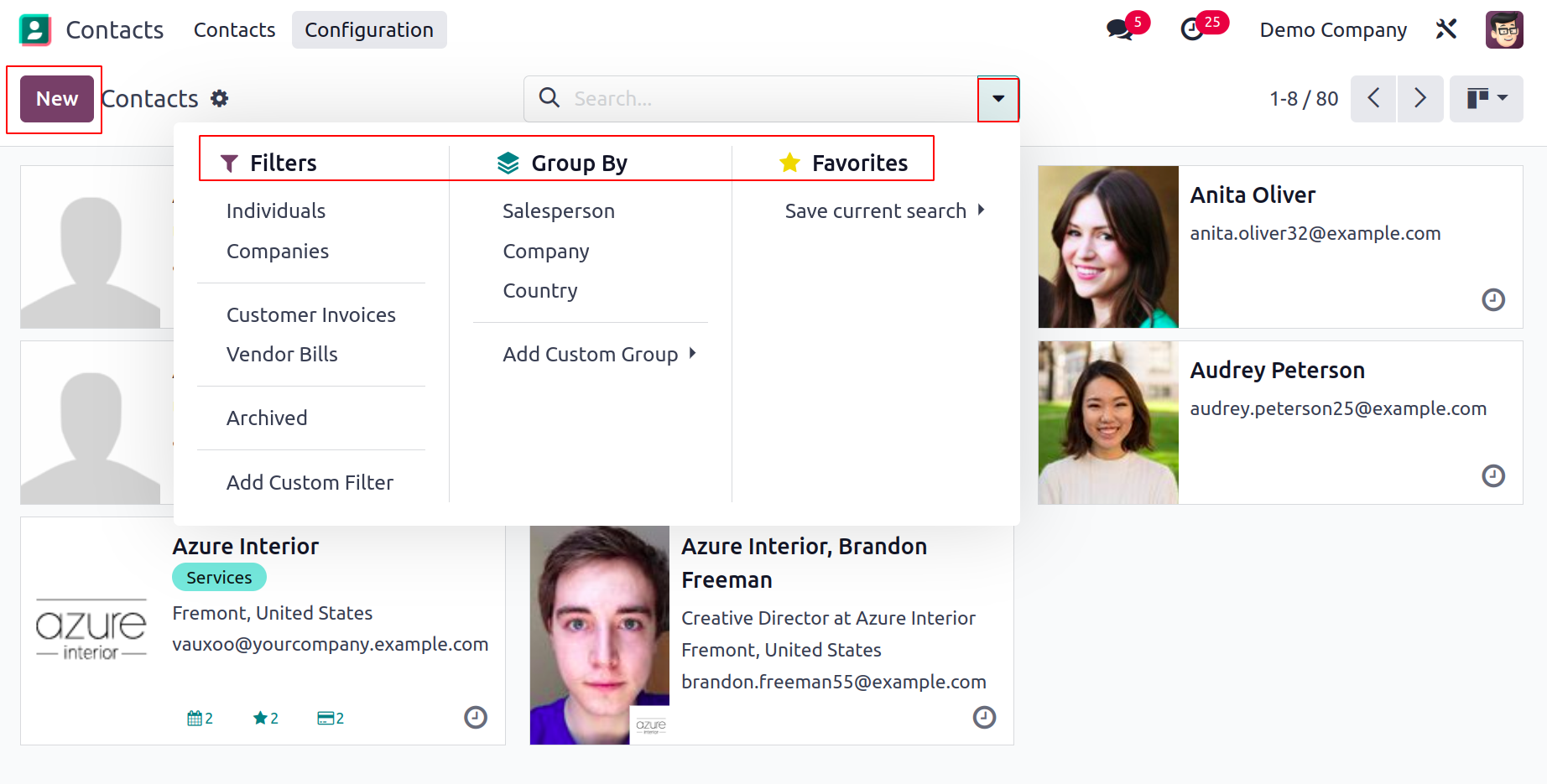Click the search magnifier icon

point(550,98)
